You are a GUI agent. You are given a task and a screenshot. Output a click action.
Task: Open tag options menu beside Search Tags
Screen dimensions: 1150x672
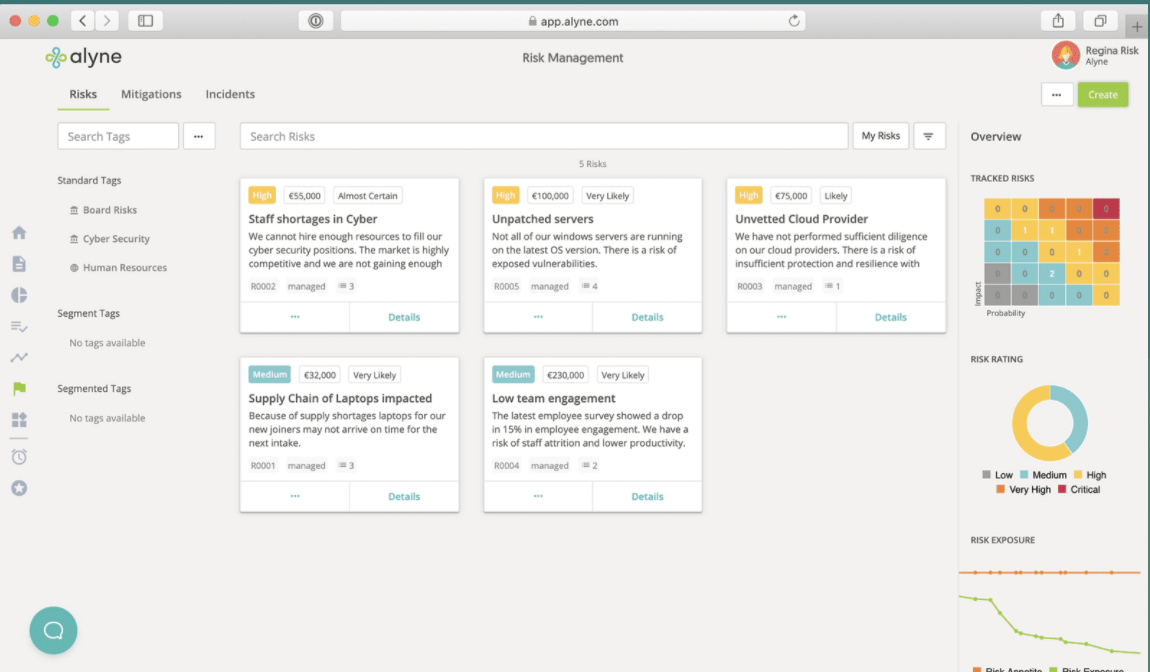(x=199, y=136)
